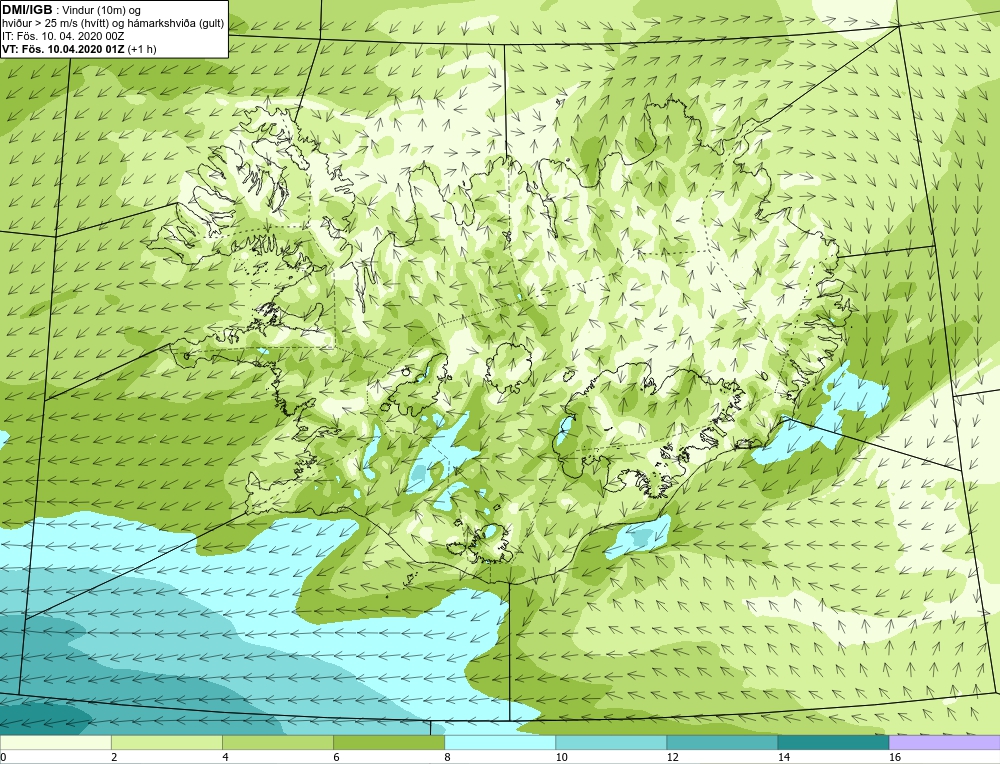
Task: Click the medium green 4–6 m/s legend swatch
Action: coord(277,743)
